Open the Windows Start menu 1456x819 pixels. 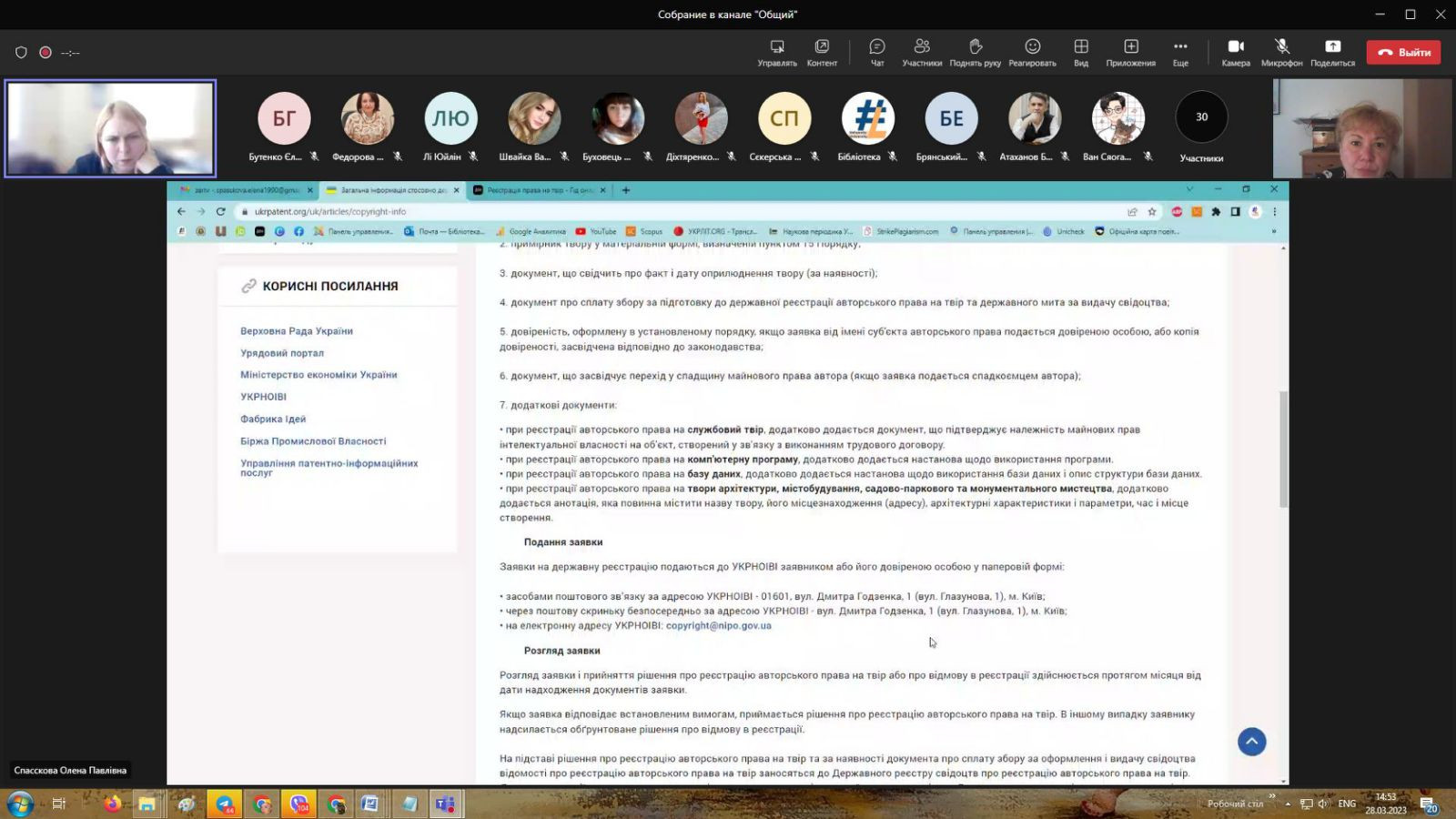point(20,804)
